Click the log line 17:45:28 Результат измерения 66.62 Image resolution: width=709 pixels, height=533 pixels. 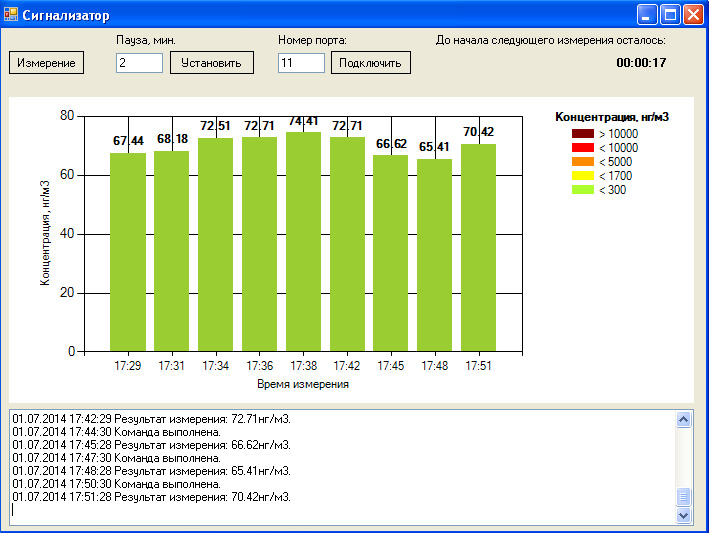(x=151, y=445)
